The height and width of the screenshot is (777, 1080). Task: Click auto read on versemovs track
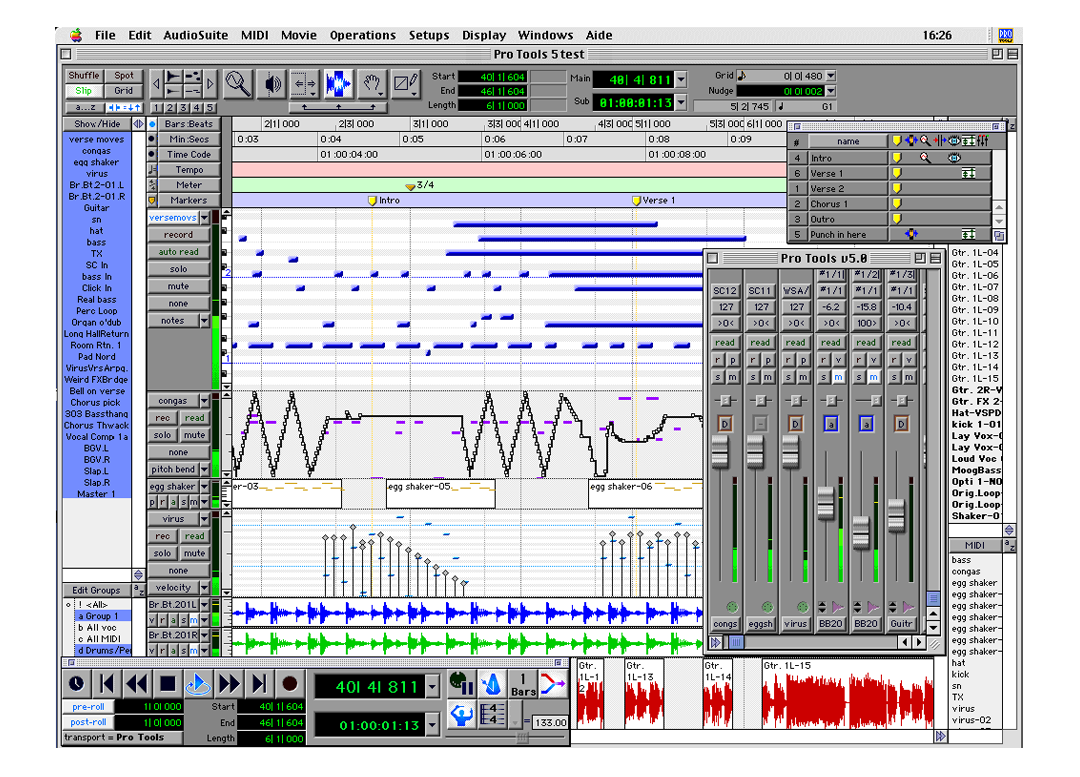(x=178, y=252)
